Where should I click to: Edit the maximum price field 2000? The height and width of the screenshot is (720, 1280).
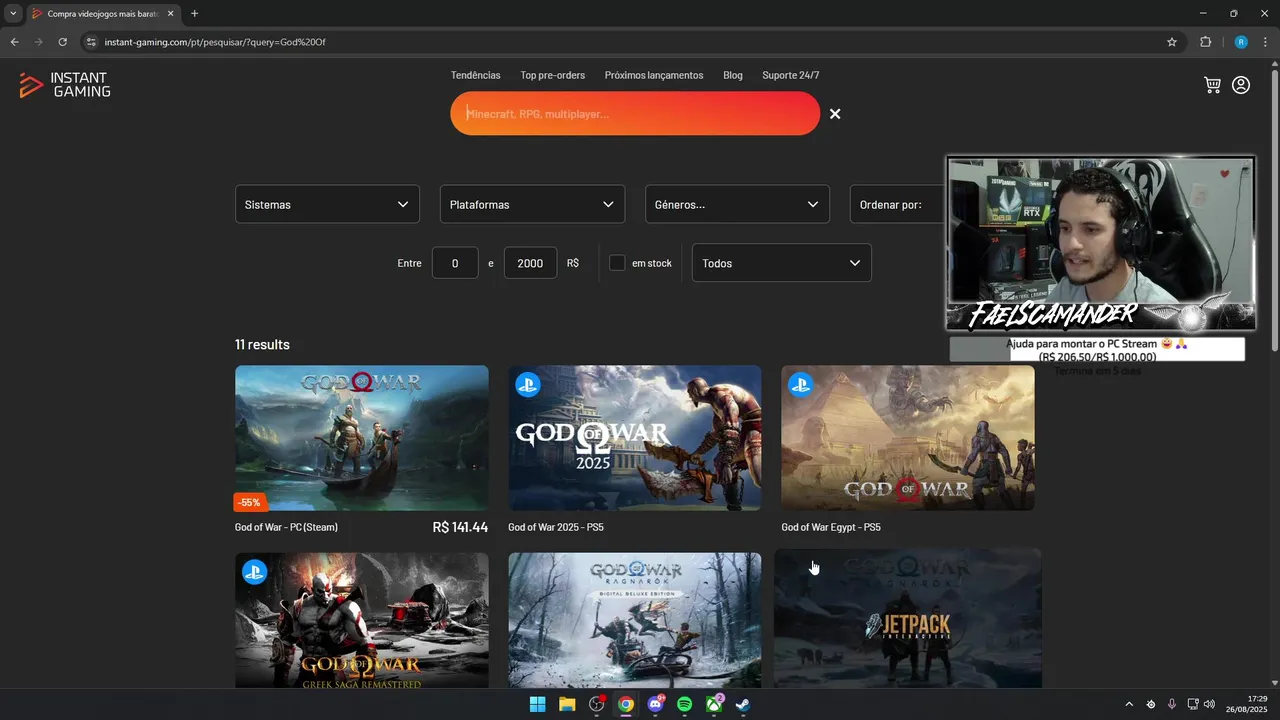[x=530, y=263]
